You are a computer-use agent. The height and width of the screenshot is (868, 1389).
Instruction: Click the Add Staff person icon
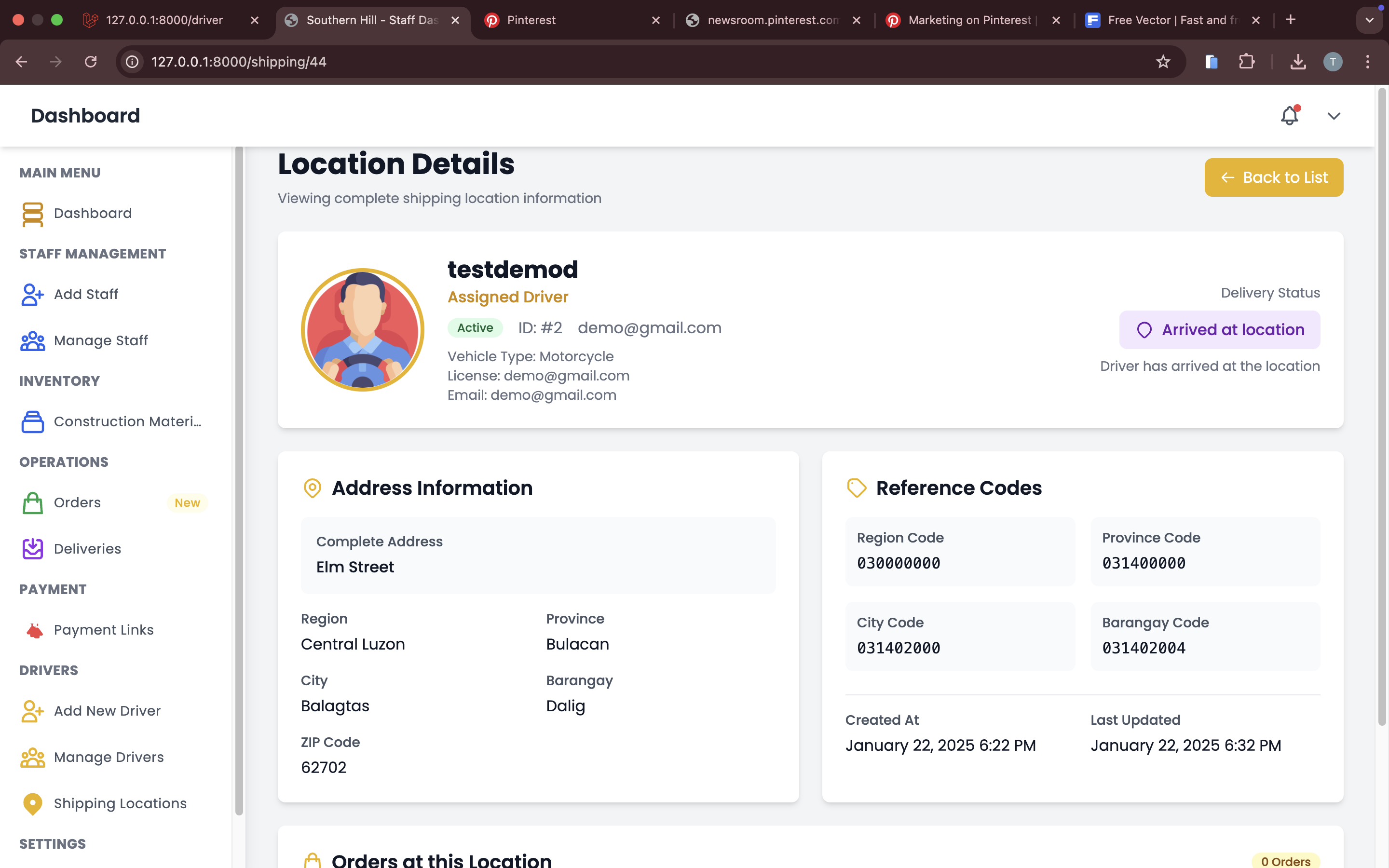32,295
